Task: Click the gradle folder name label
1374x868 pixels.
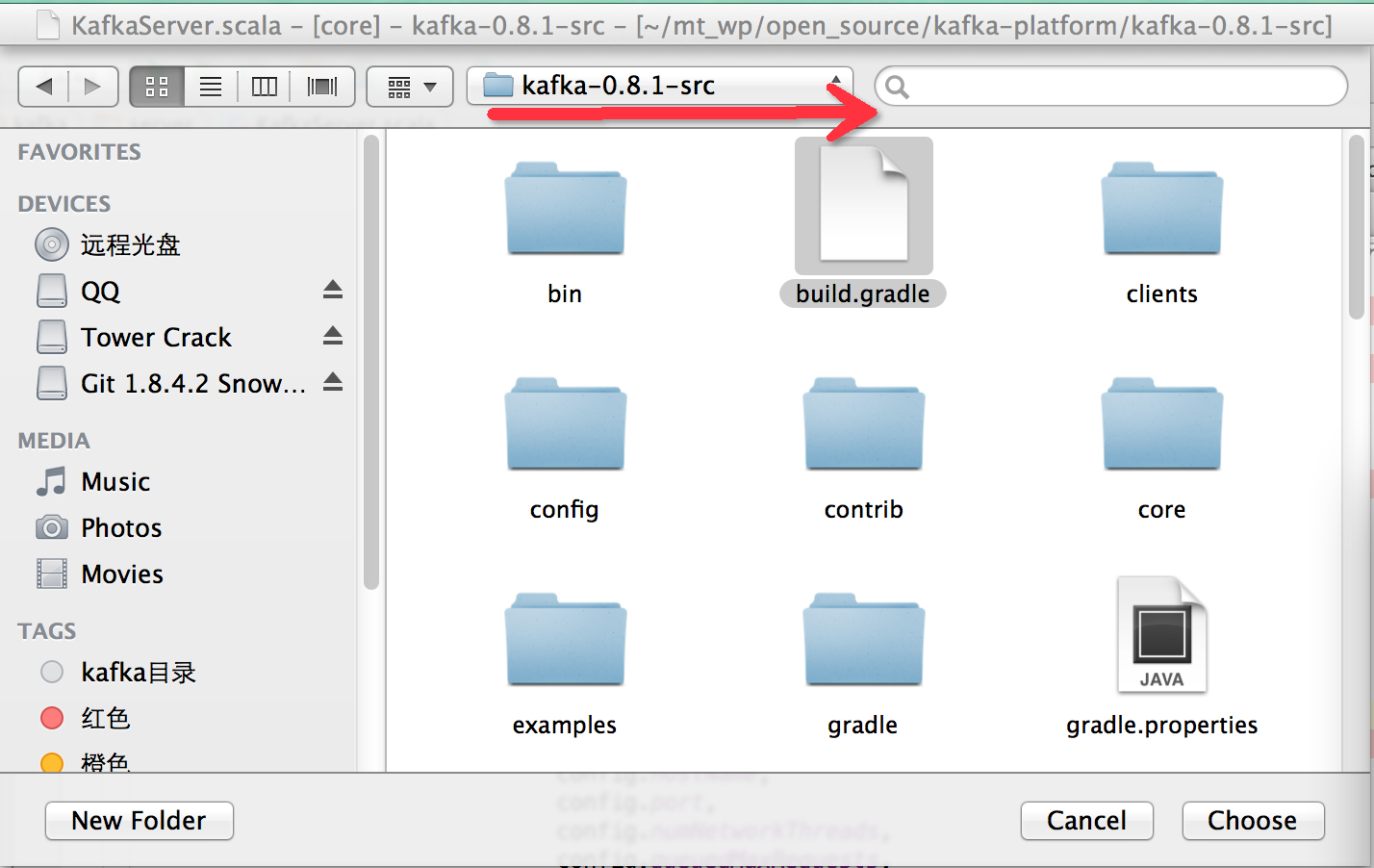Action: (863, 725)
